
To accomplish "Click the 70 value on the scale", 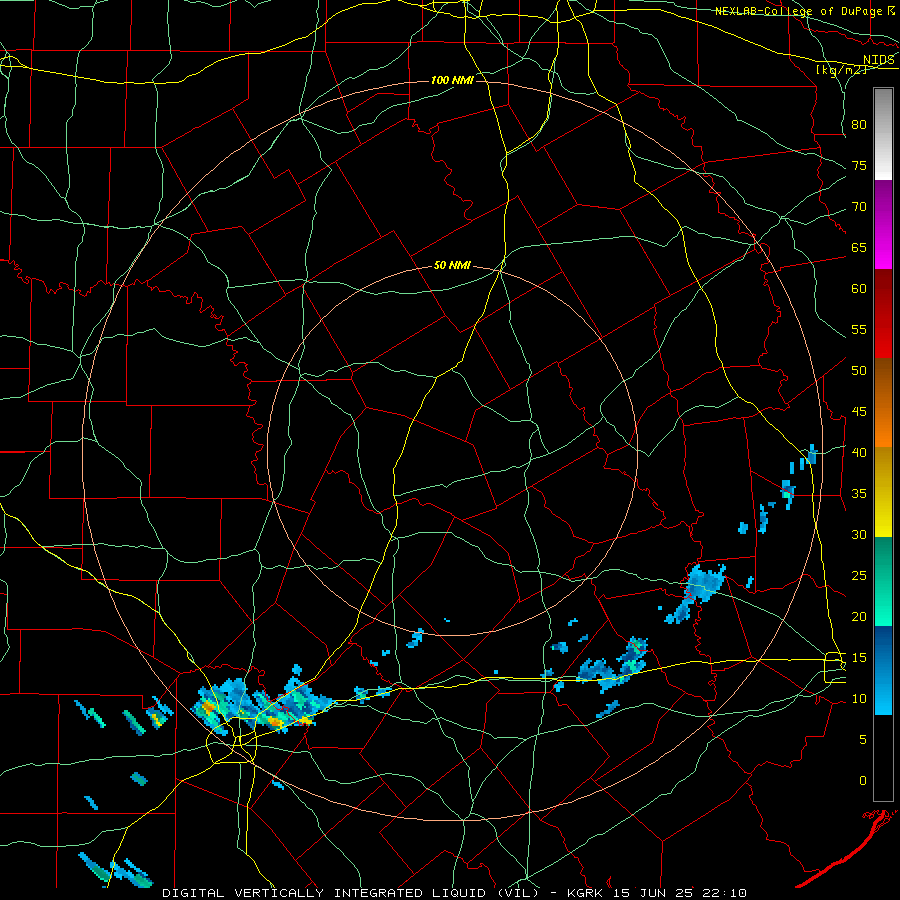I will [x=859, y=207].
